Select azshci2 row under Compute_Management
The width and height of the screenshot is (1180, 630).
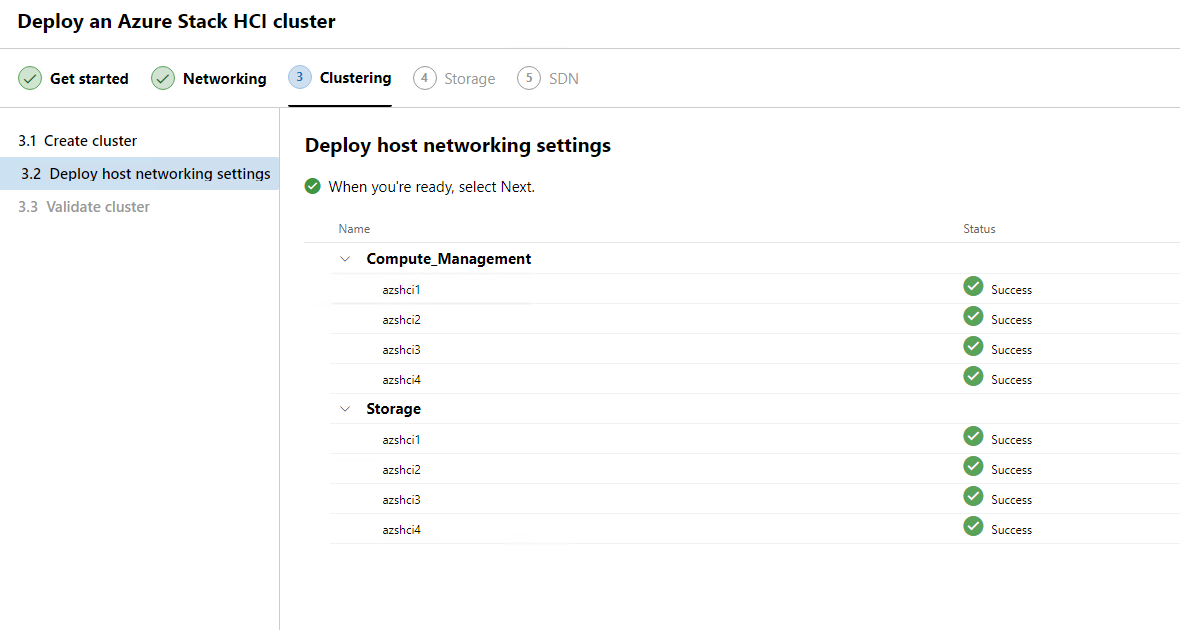[401, 320]
